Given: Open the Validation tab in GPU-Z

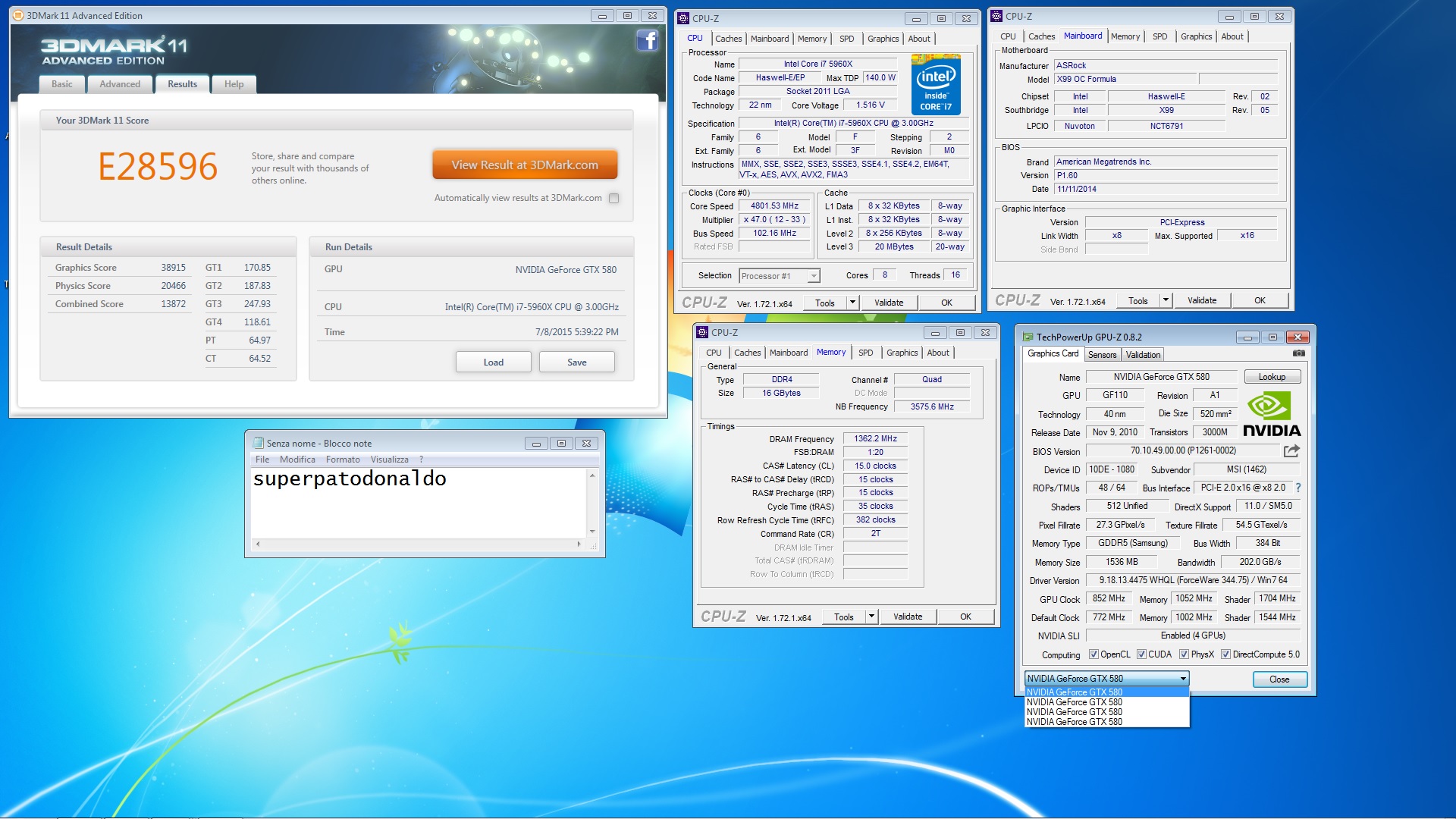Looking at the screenshot, I should click(x=1143, y=355).
